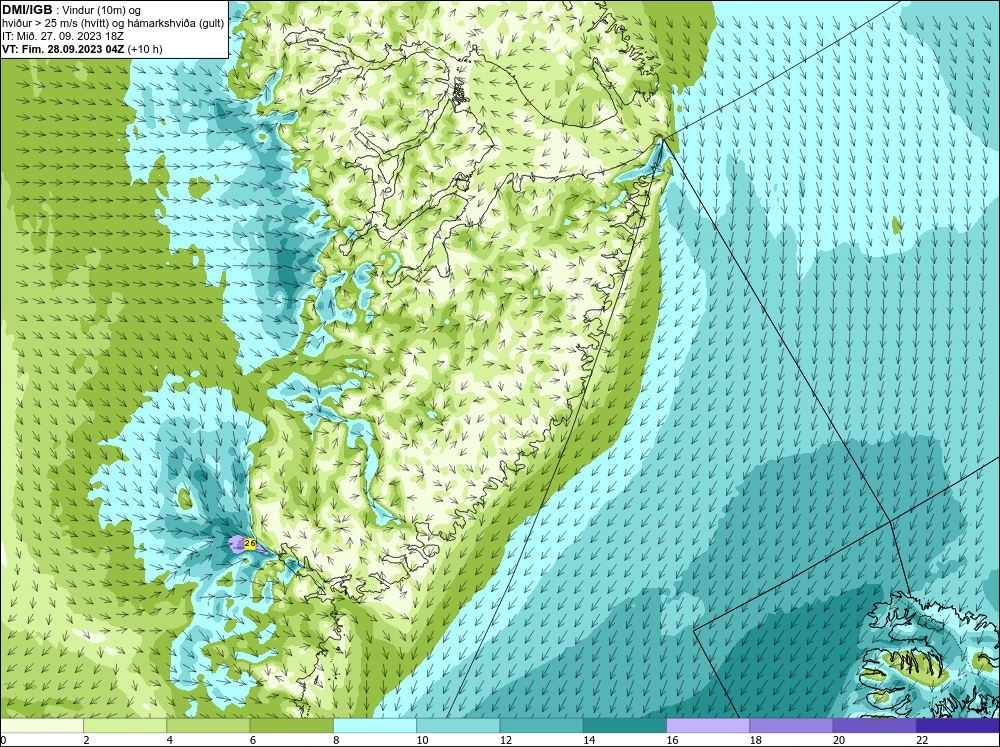The width and height of the screenshot is (1000, 747).
Task: Click the hviður > 25 m/s description line
Action: [x=113, y=24]
